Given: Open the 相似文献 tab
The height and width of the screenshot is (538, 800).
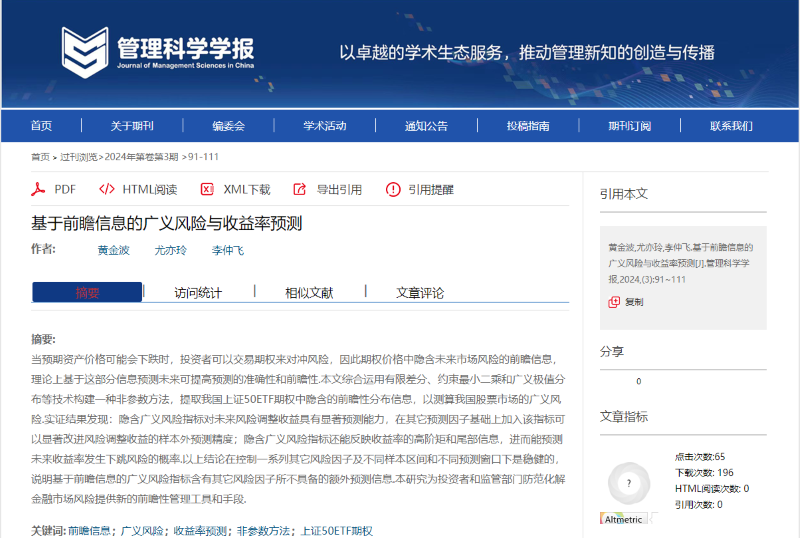Looking at the screenshot, I should pyautogui.click(x=309, y=292).
